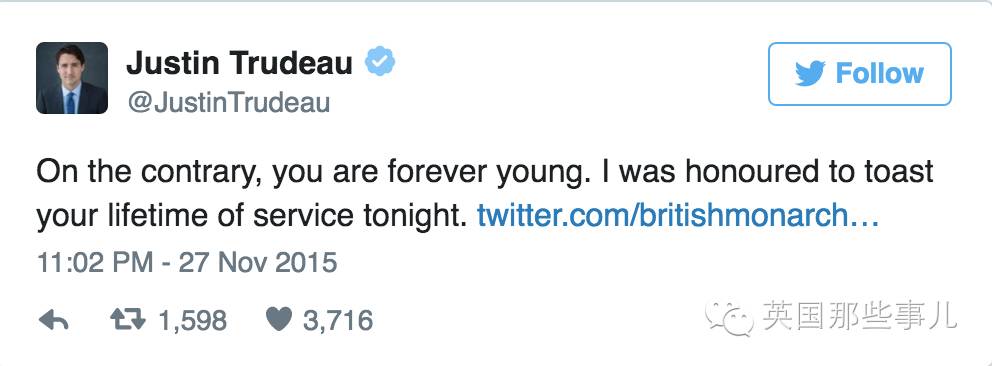Open the profile avatar photo
This screenshot has height=366, width=992.
coord(71,78)
